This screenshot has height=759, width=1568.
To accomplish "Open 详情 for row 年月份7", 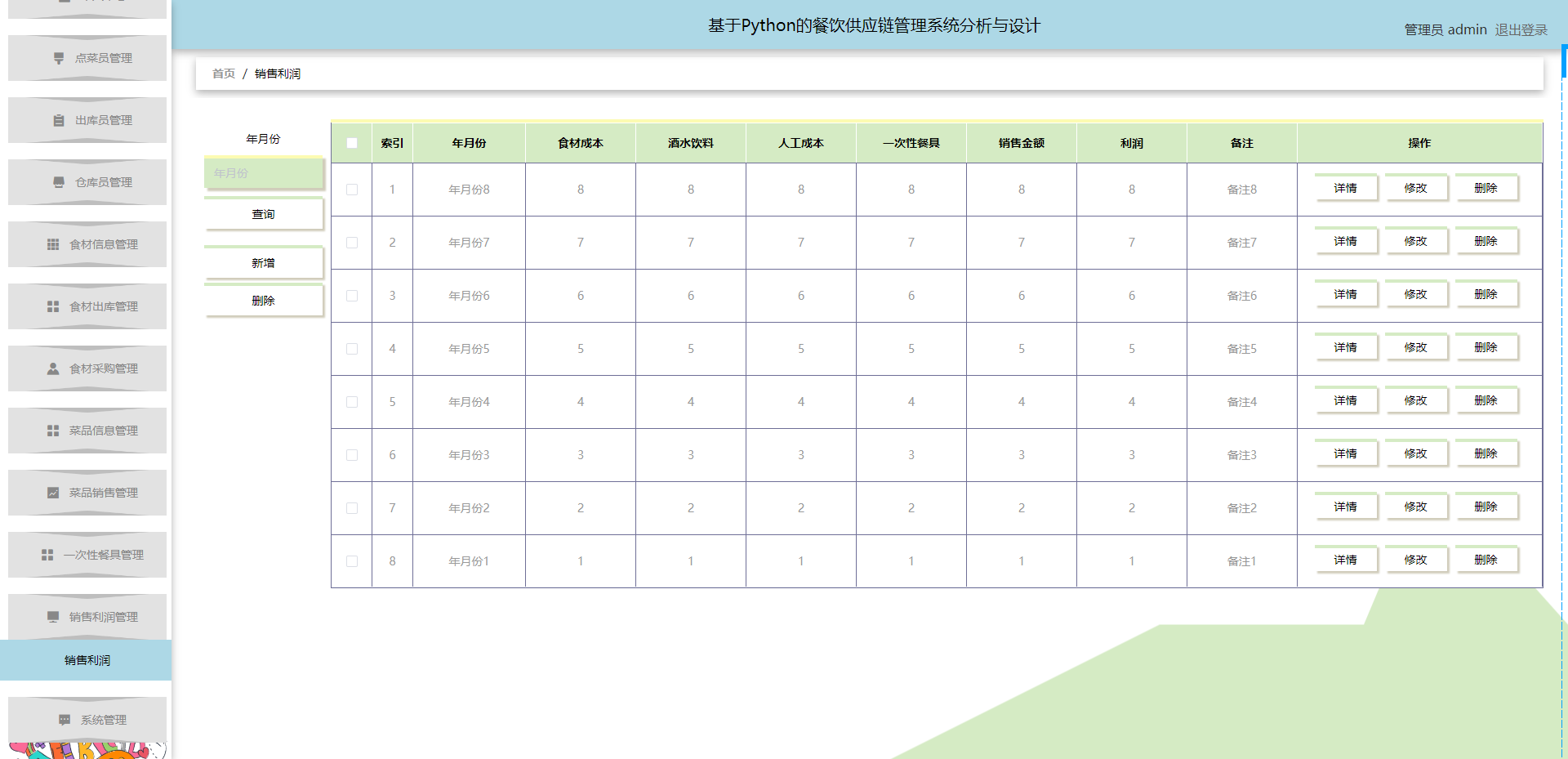I will click(x=1346, y=241).
